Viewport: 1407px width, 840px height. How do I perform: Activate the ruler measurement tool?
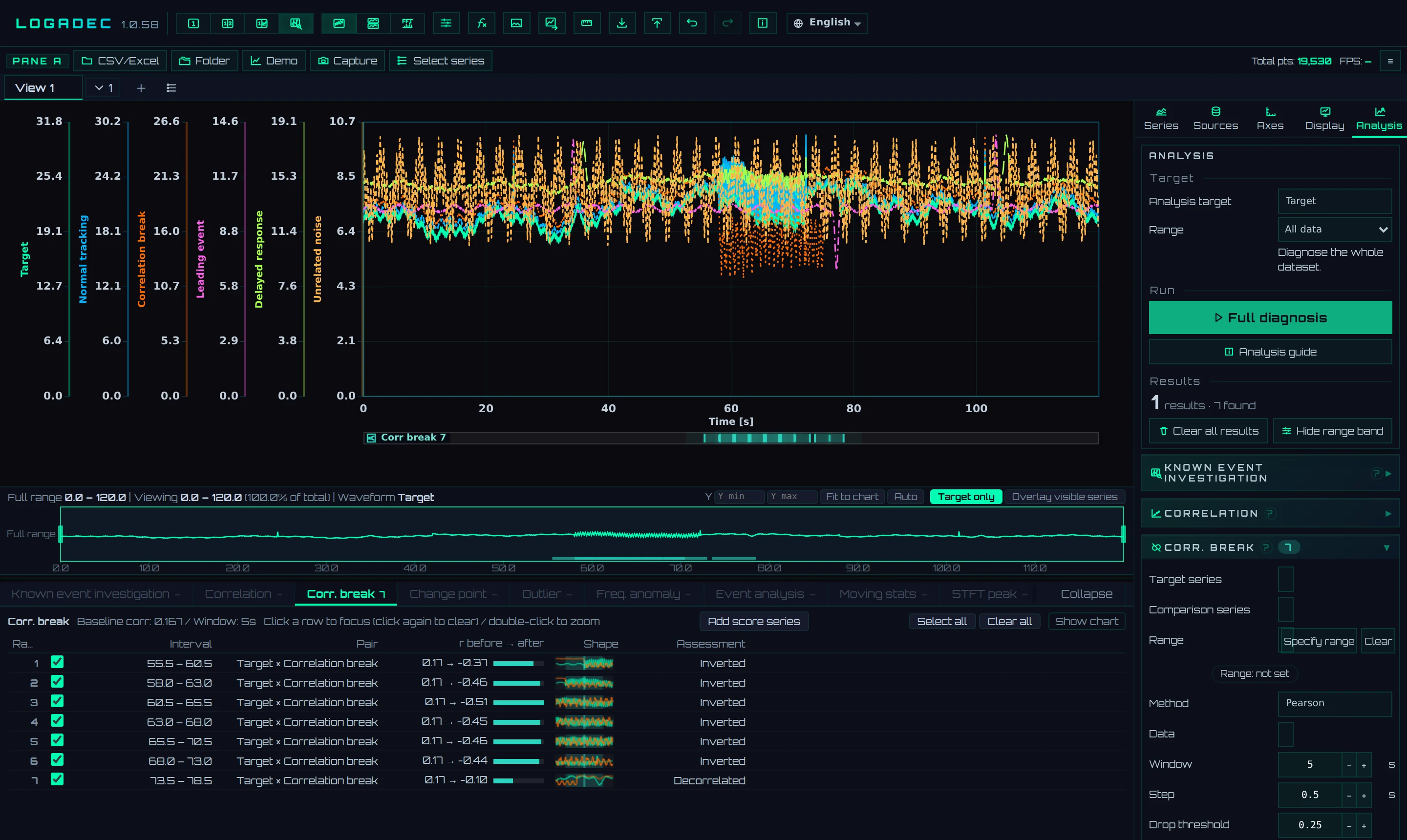click(x=587, y=23)
